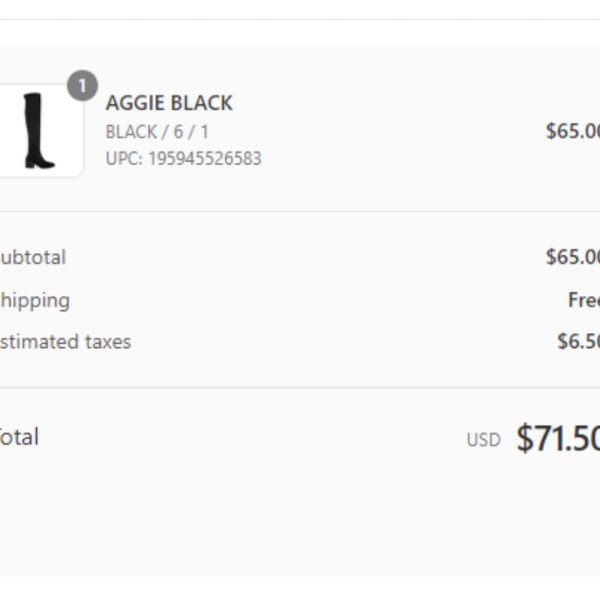This screenshot has height=600, width=600.
Task: Click the divider line below the product item
Action: coord(300,211)
